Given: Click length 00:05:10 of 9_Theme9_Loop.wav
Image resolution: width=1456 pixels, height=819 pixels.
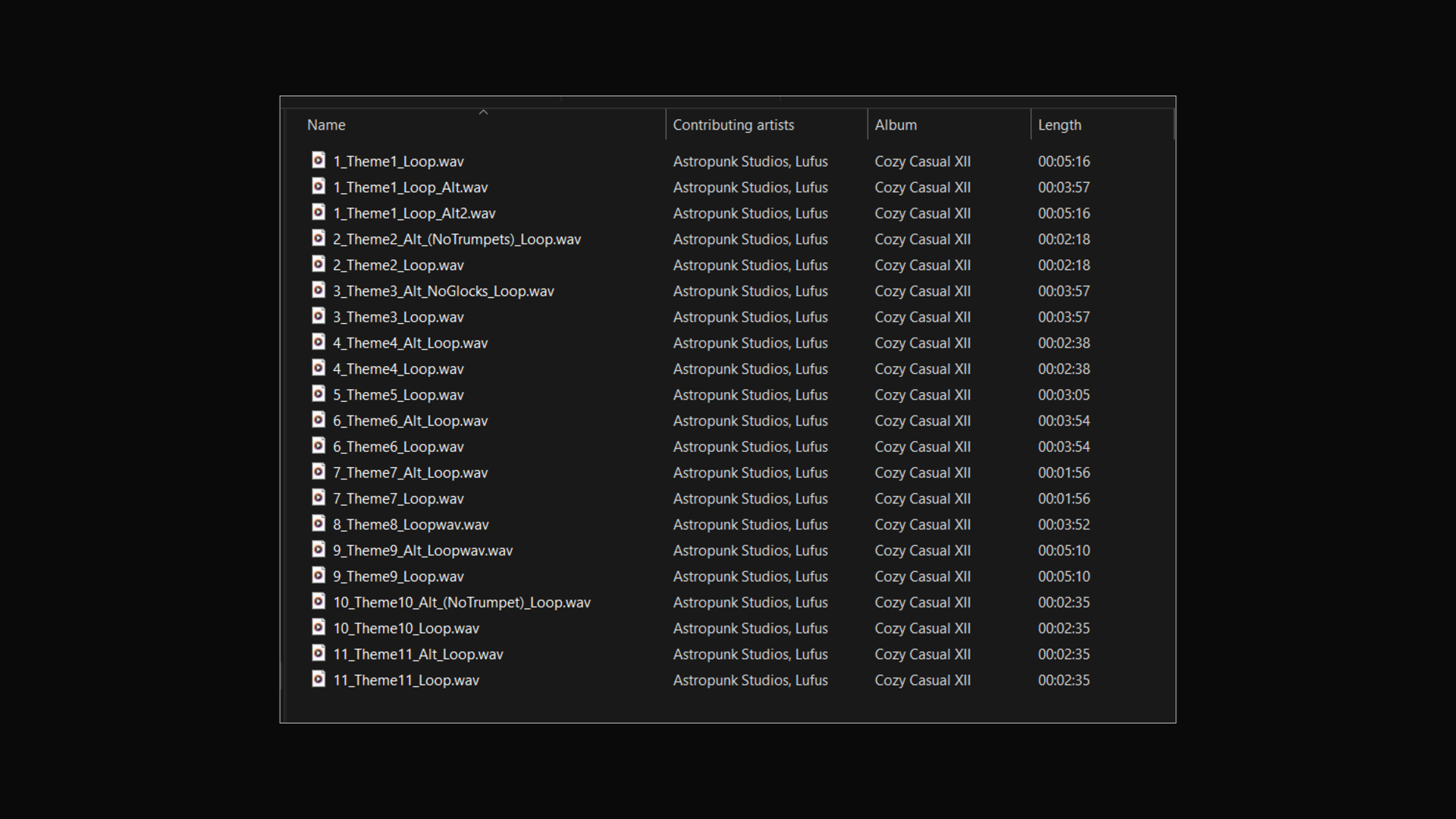Looking at the screenshot, I should click(x=1064, y=576).
